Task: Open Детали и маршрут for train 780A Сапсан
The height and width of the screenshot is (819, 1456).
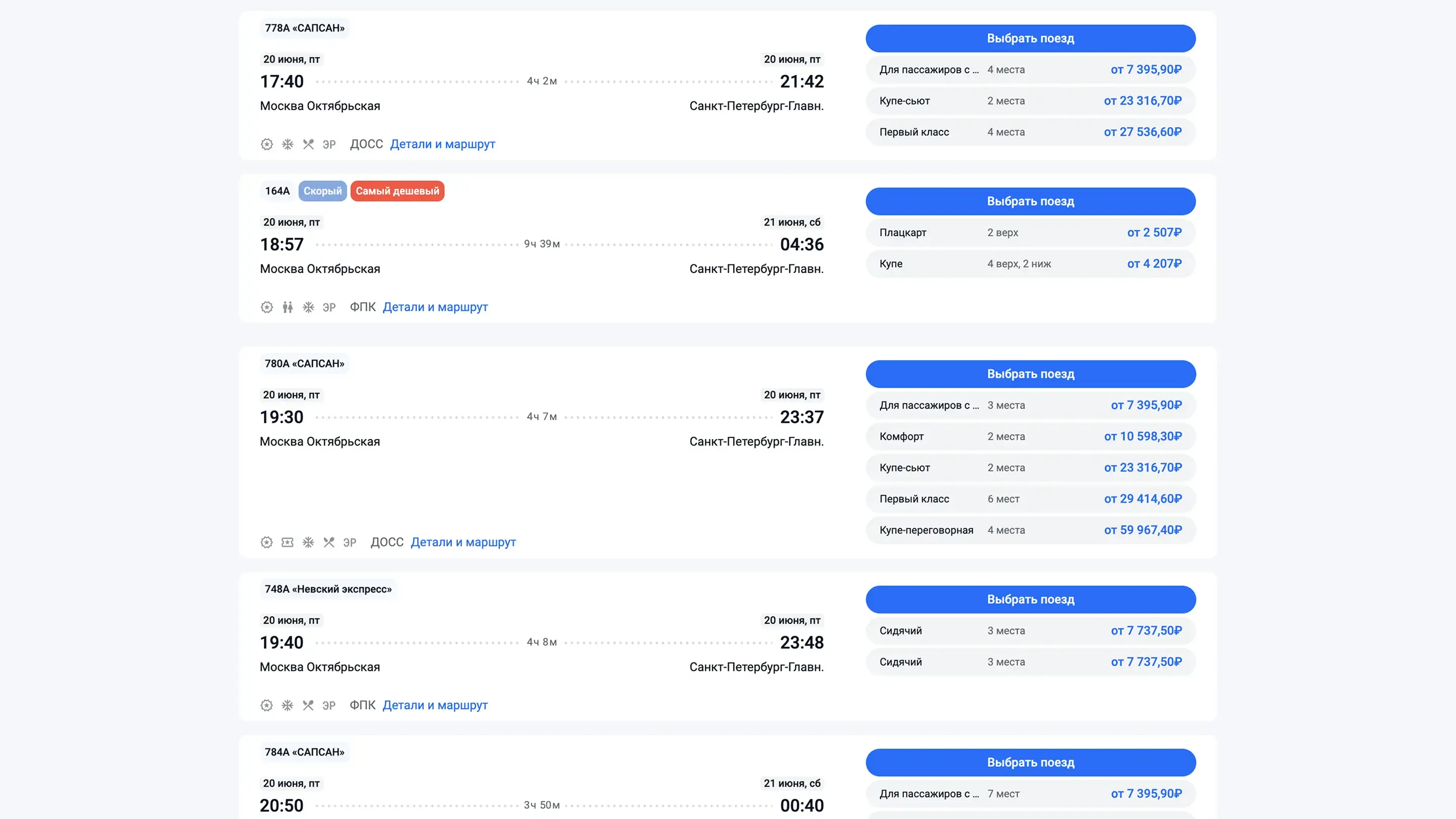Action: 463,542
